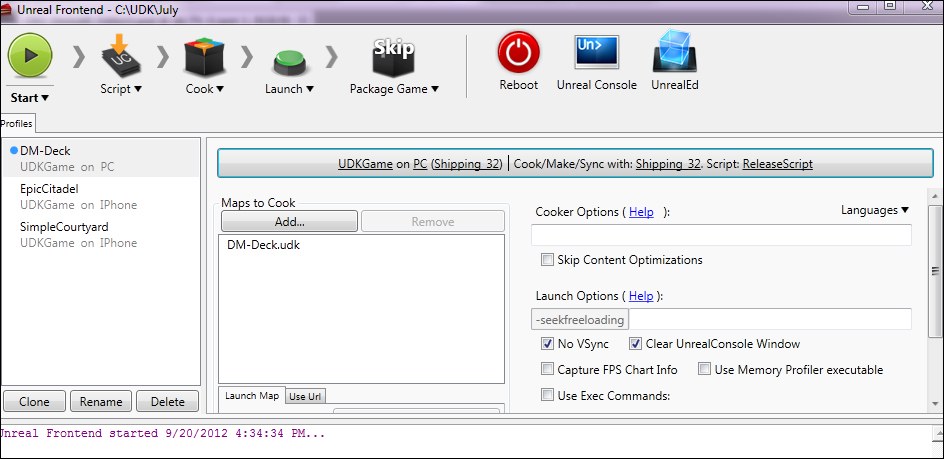Open the Start dropdown arrow
This screenshot has height=459, width=944.
(45, 98)
